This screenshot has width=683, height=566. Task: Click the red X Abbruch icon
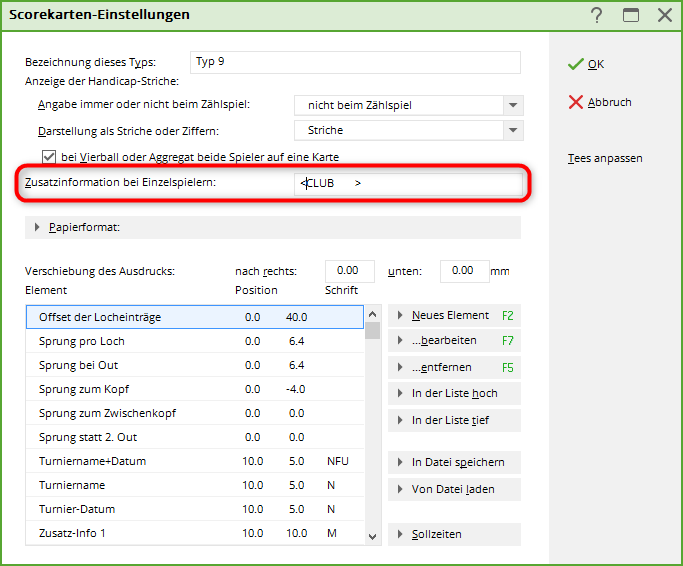tap(575, 102)
